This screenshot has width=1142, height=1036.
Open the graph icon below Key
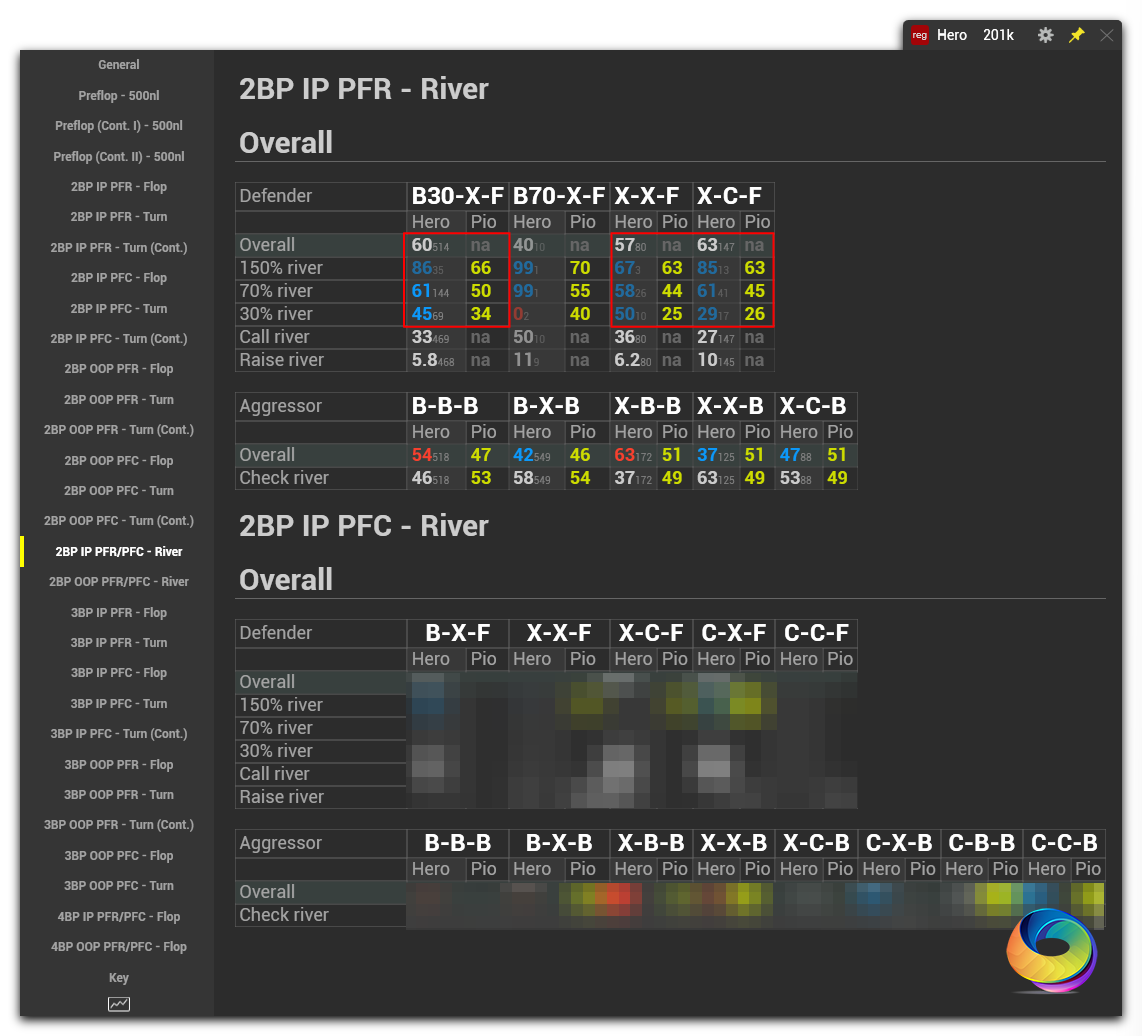(119, 1004)
